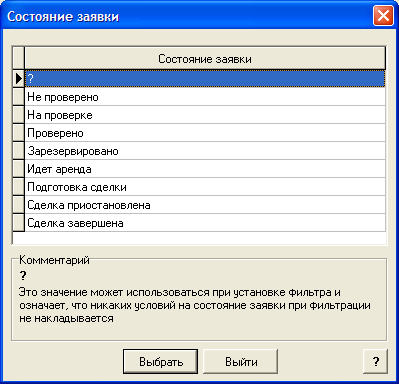This screenshot has width=399, height=384.
Task: Click row selector beside 'Сделка приостановлена'
Action: 19,205
